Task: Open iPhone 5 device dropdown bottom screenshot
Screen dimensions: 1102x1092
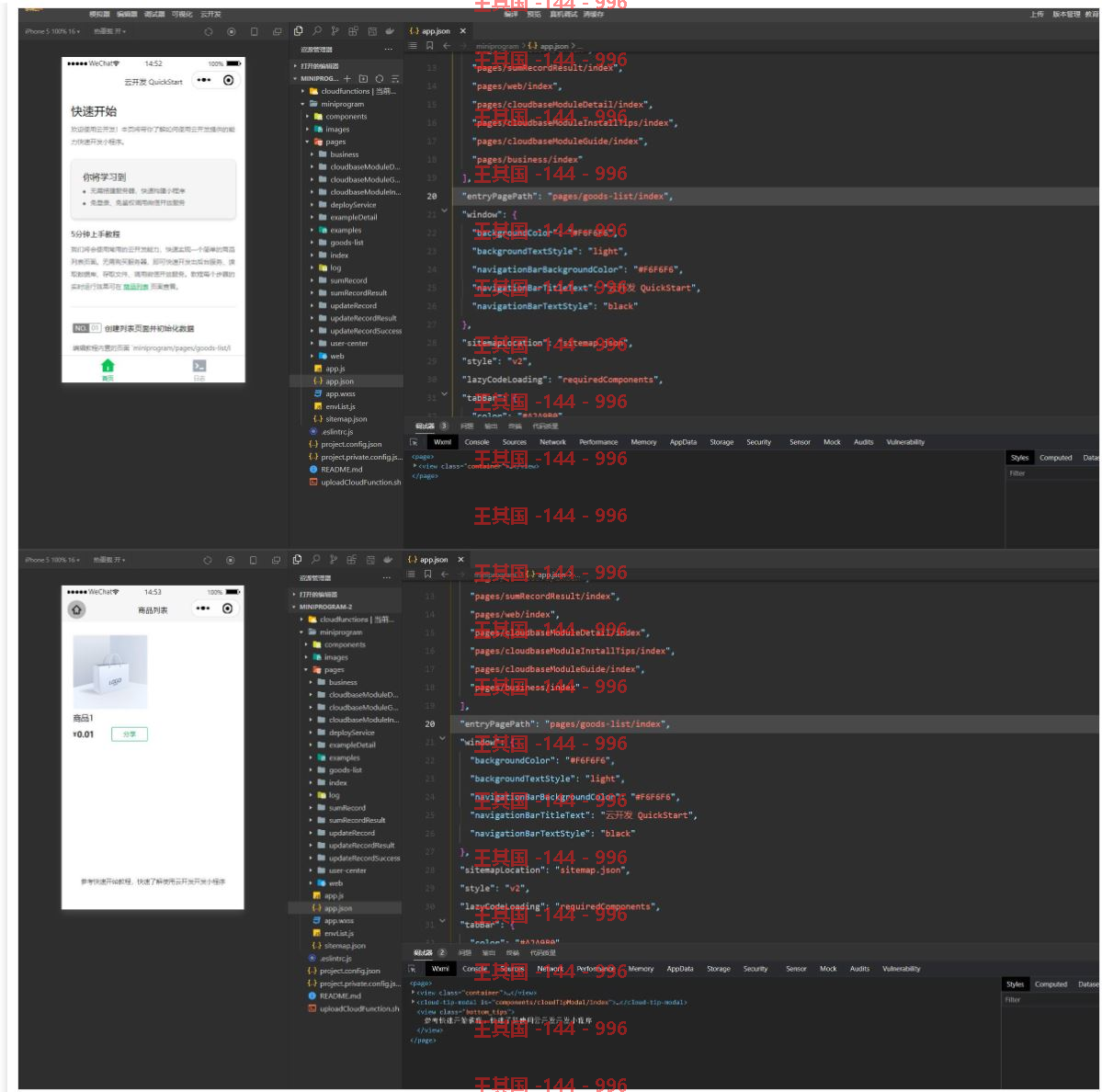Action: [51, 560]
